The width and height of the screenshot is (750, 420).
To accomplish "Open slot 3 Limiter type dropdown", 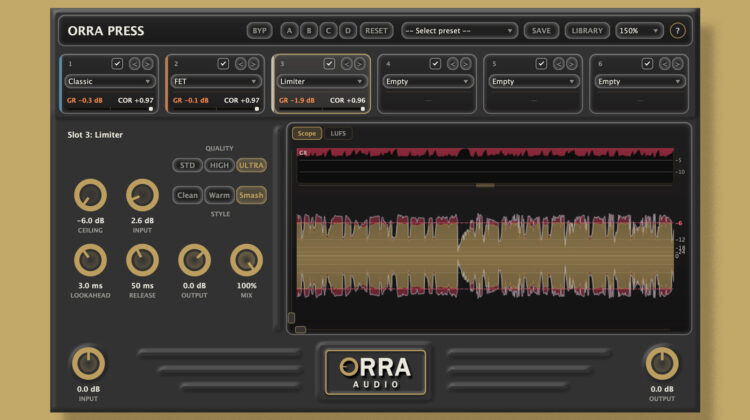I will [322, 81].
